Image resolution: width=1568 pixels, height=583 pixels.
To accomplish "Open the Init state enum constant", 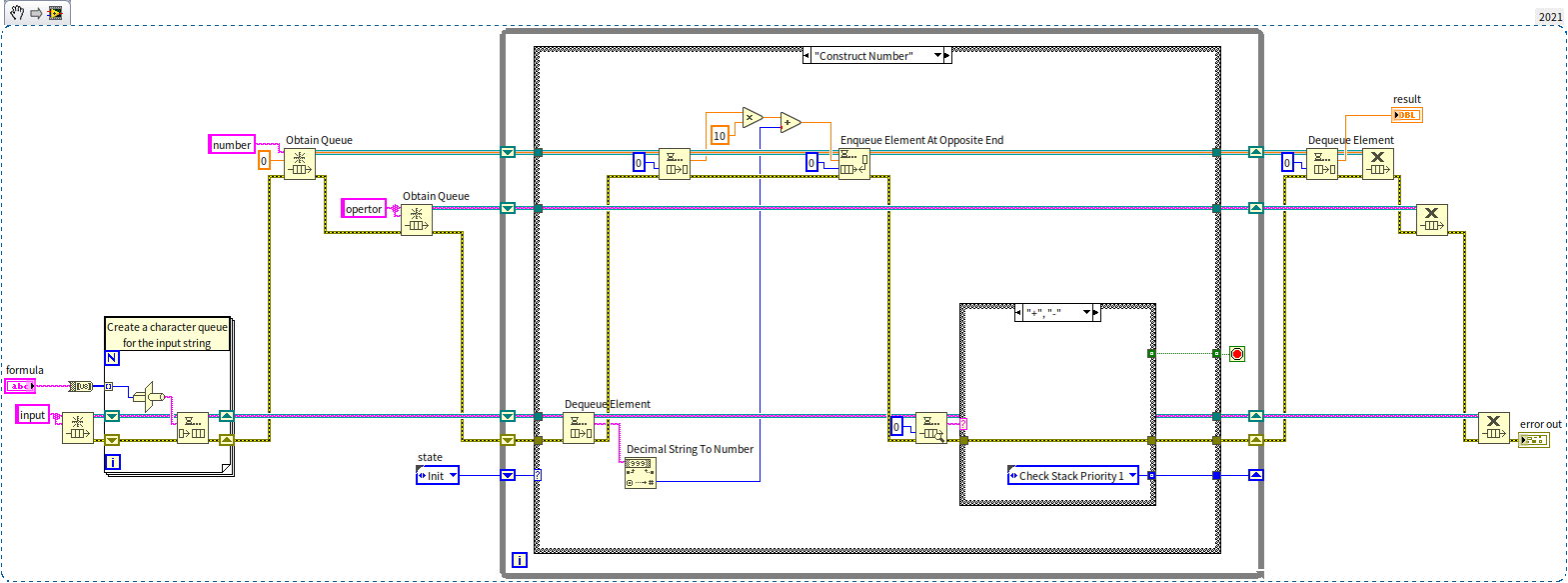I will [x=438, y=476].
